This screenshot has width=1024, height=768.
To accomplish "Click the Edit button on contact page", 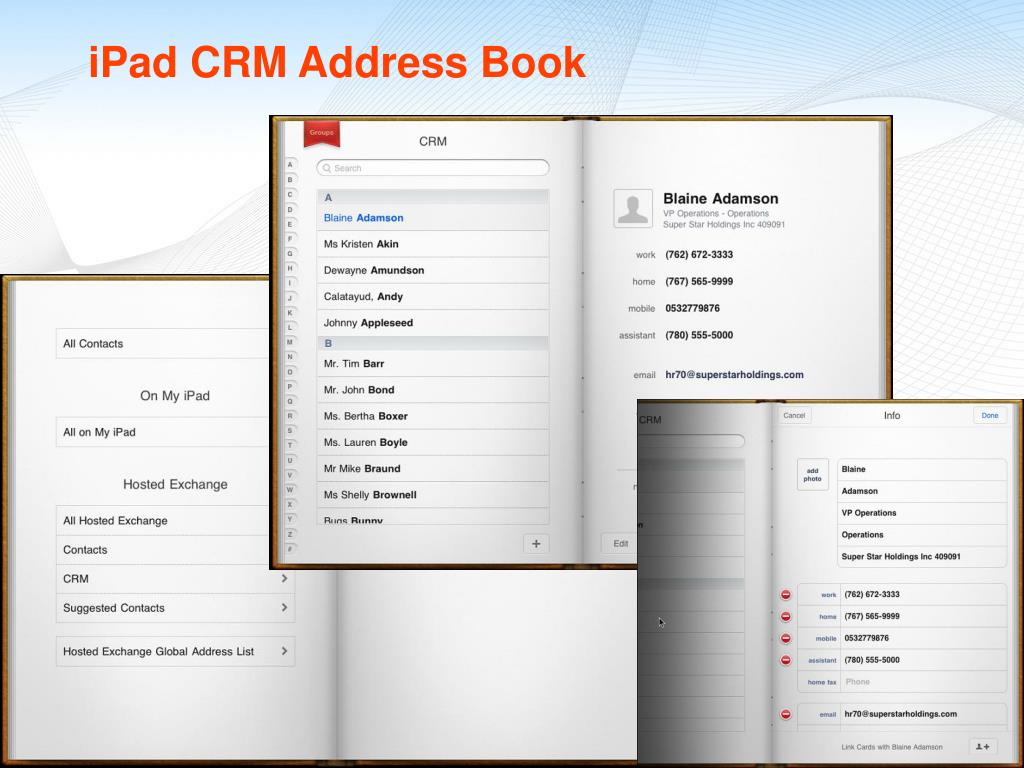I will [620, 543].
